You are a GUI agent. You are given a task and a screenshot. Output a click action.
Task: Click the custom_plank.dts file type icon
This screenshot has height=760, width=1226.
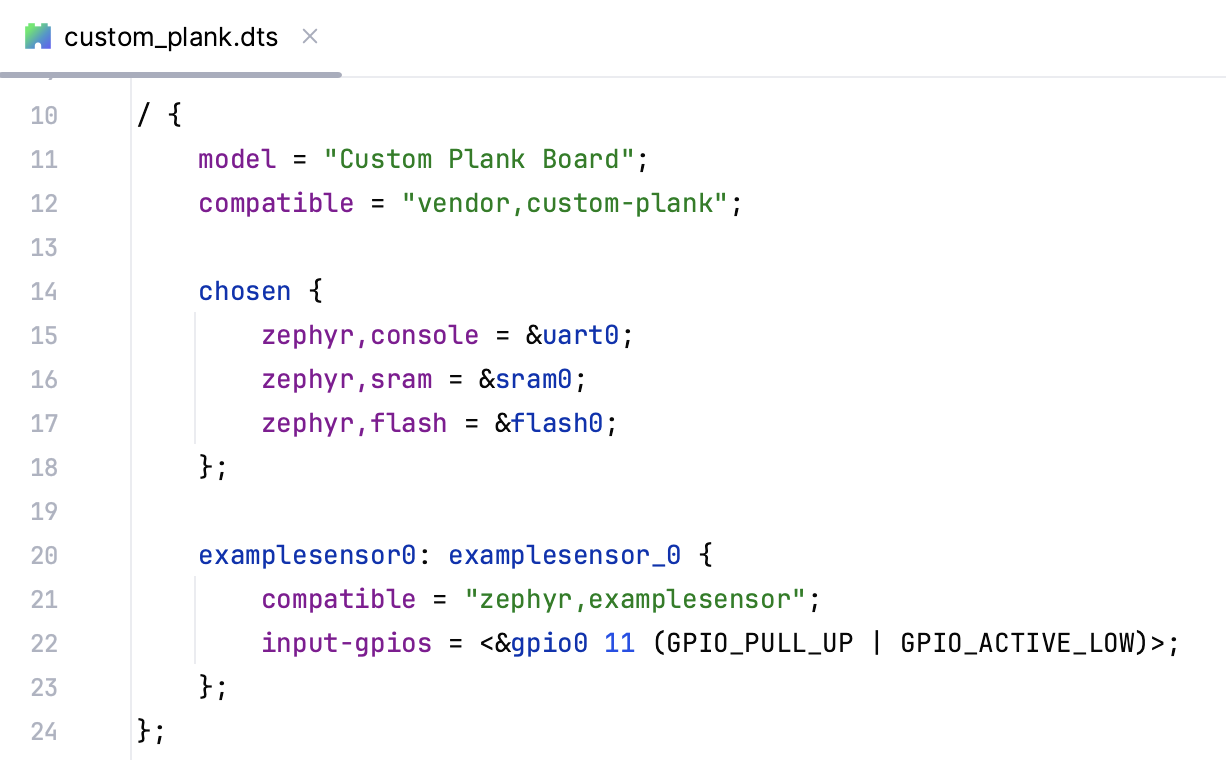coord(38,36)
